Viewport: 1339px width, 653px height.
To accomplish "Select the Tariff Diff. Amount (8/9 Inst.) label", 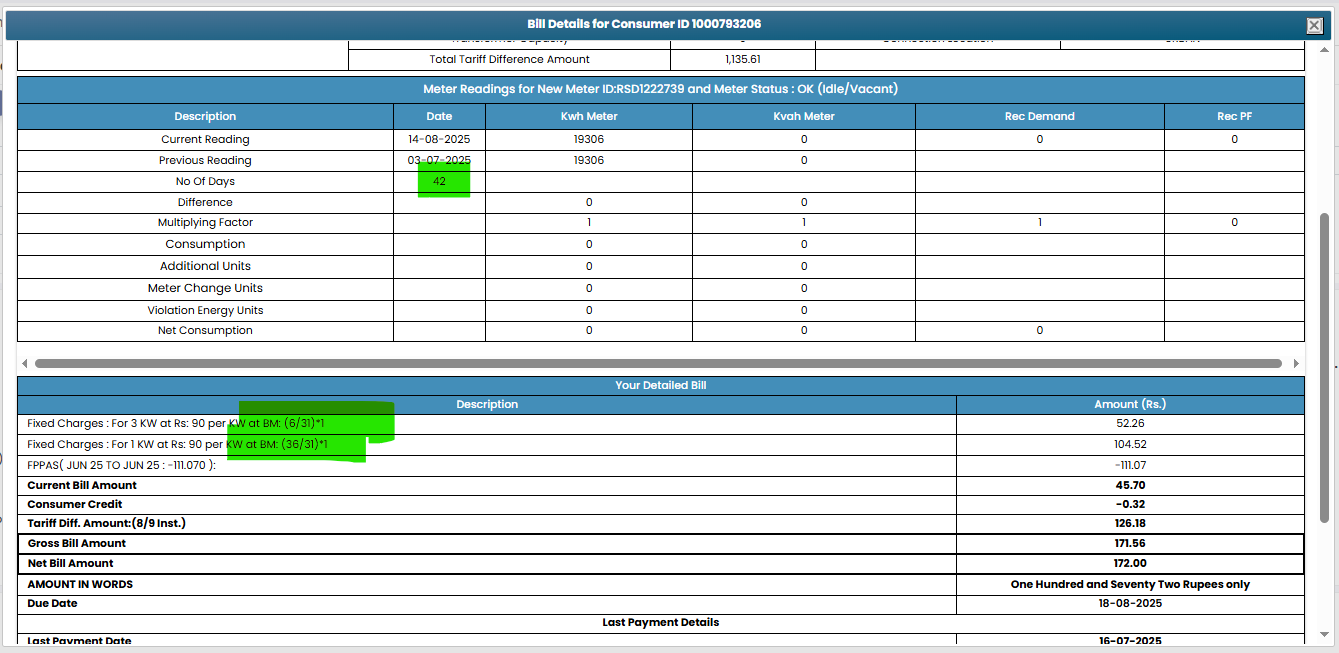I will click(x=107, y=523).
